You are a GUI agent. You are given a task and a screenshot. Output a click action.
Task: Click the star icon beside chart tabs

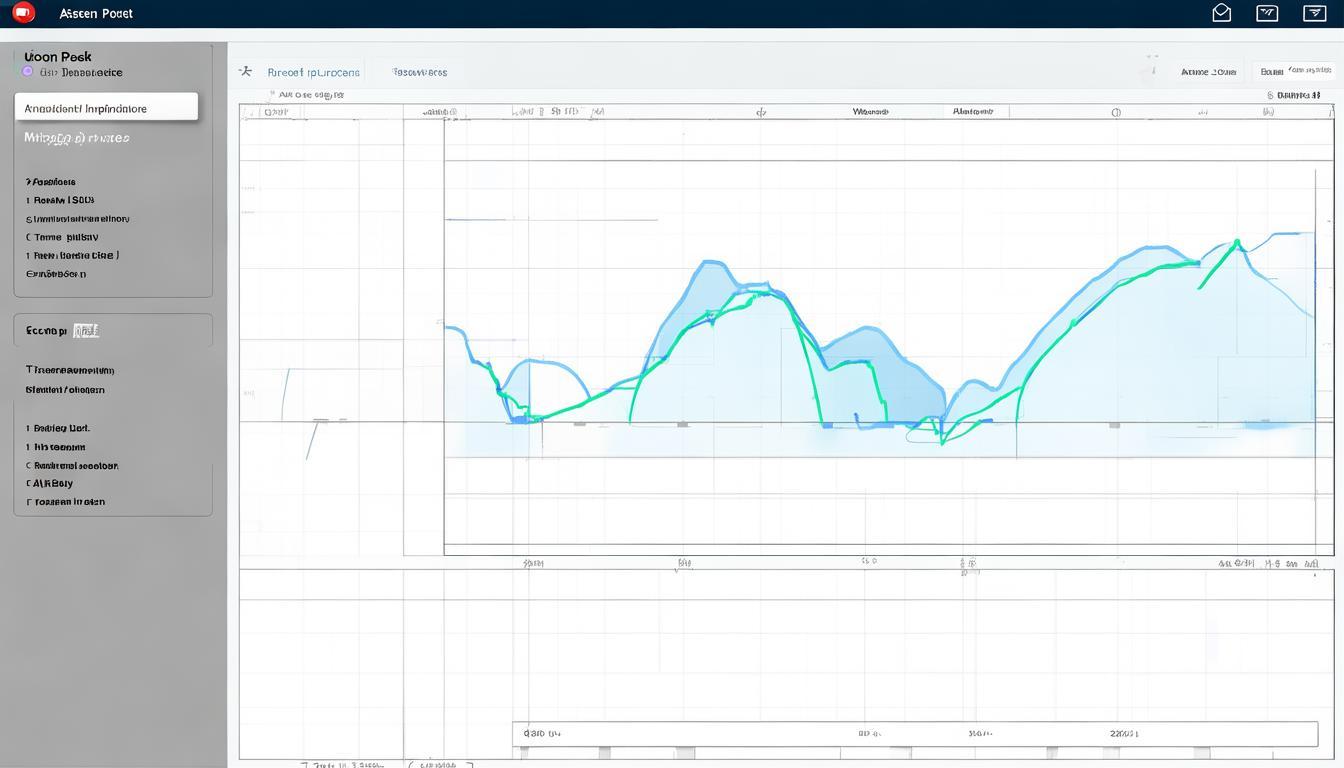(x=245, y=71)
